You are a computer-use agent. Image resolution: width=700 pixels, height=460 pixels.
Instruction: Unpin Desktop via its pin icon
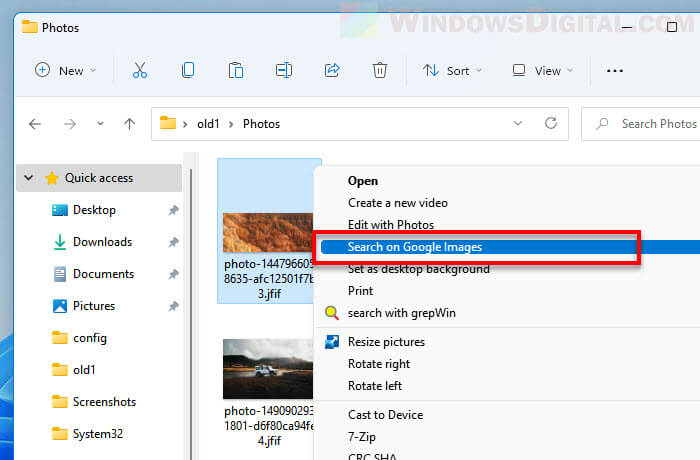tap(173, 210)
